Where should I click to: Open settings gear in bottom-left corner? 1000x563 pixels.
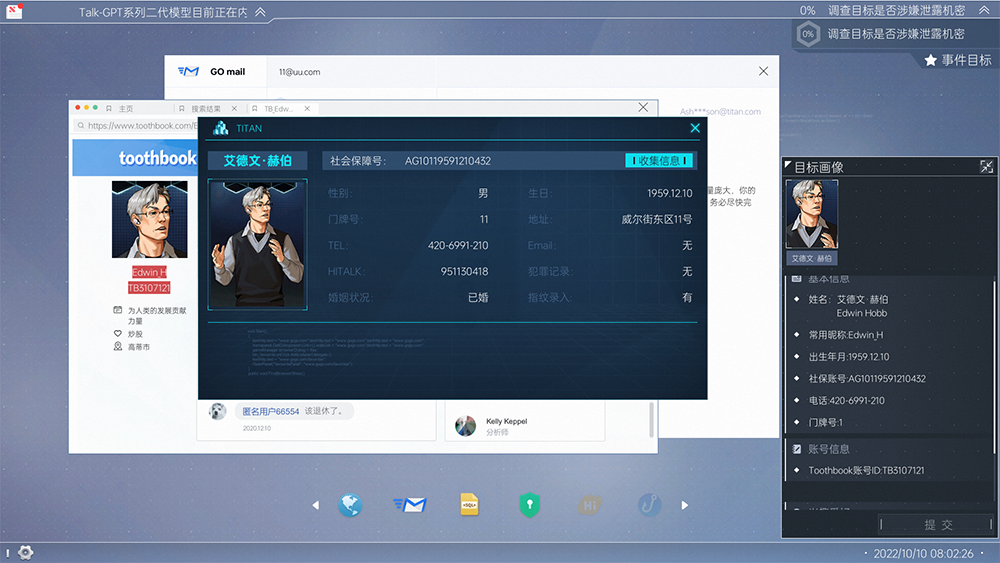pyautogui.click(x=25, y=552)
